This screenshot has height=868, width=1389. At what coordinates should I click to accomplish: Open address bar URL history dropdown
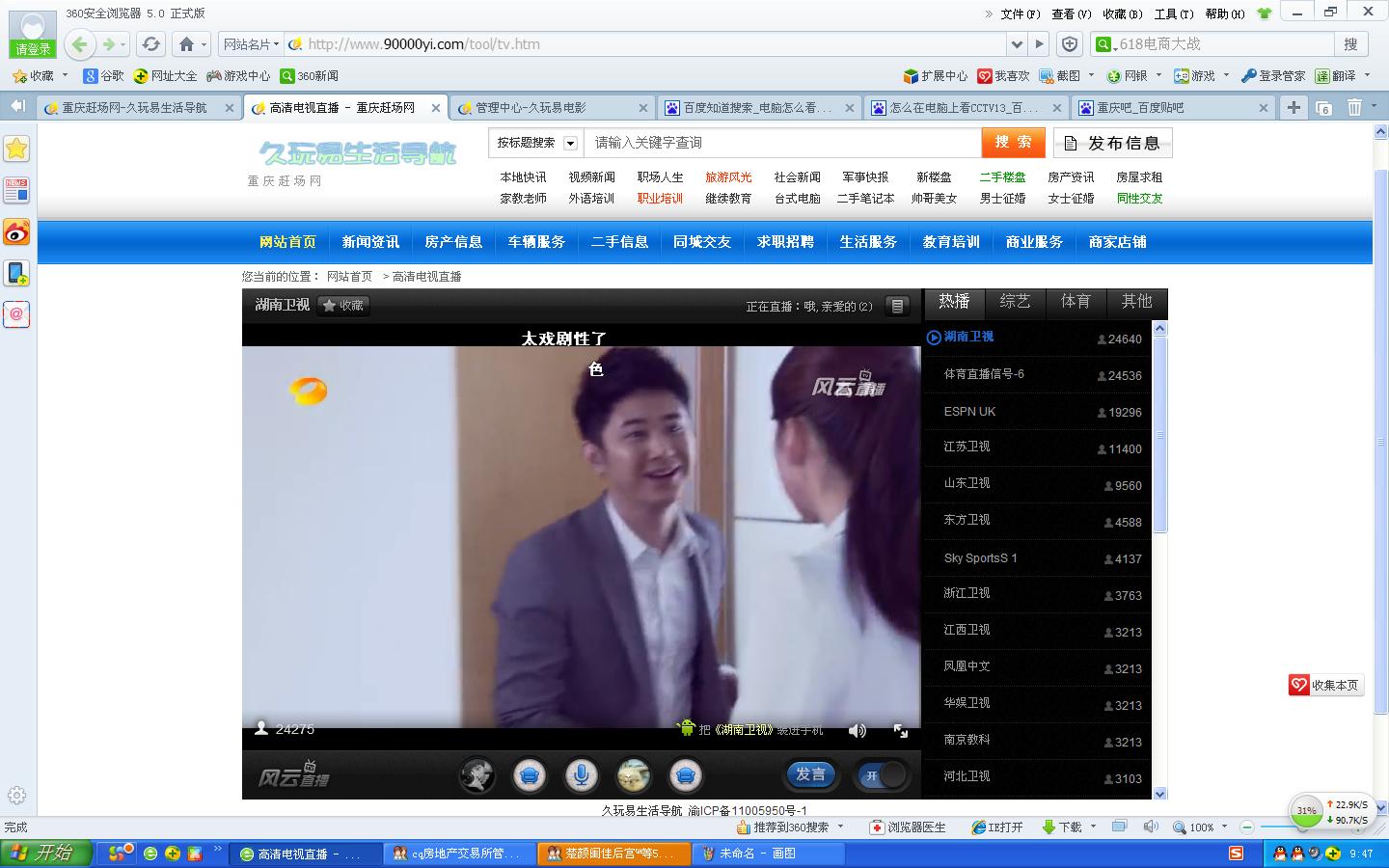tap(1016, 43)
